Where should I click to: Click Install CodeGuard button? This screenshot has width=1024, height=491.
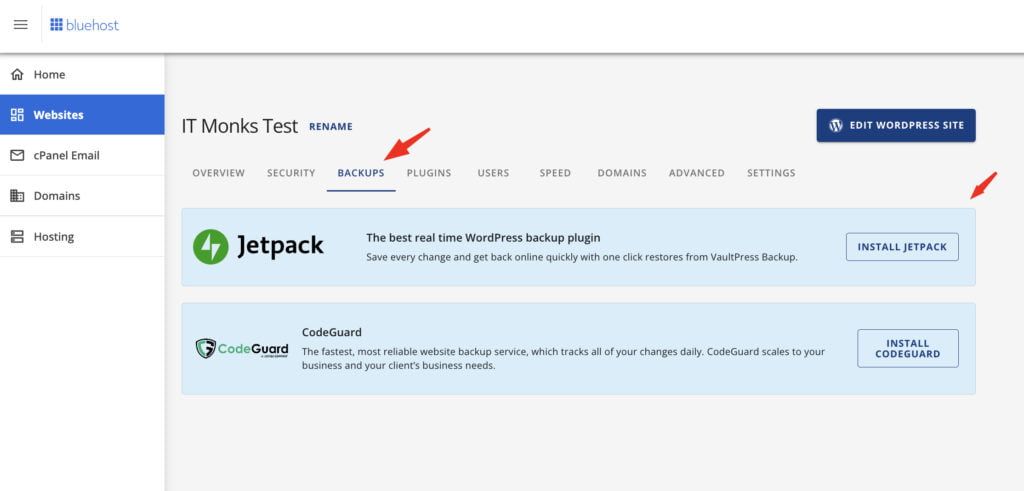[x=908, y=349]
